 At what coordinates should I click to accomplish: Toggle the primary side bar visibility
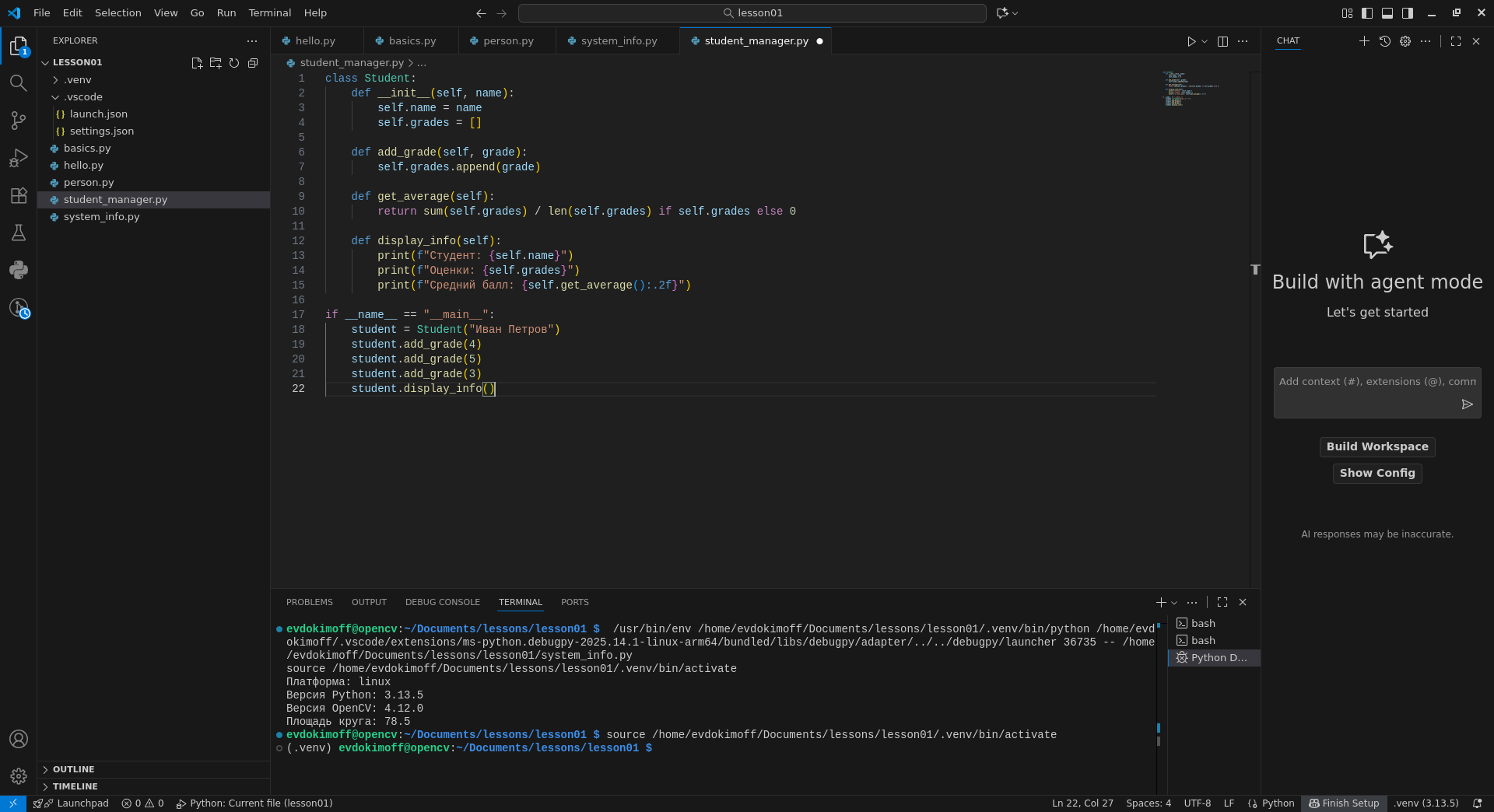(x=1367, y=13)
